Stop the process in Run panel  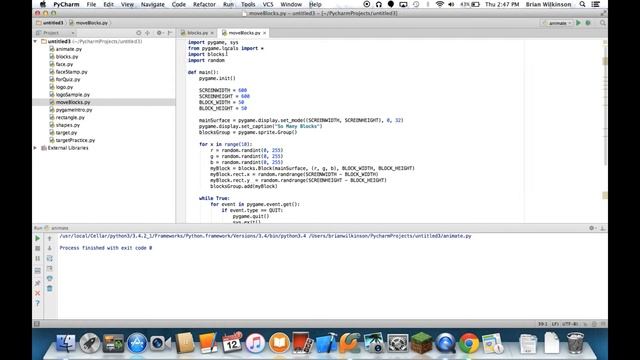(38, 248)
